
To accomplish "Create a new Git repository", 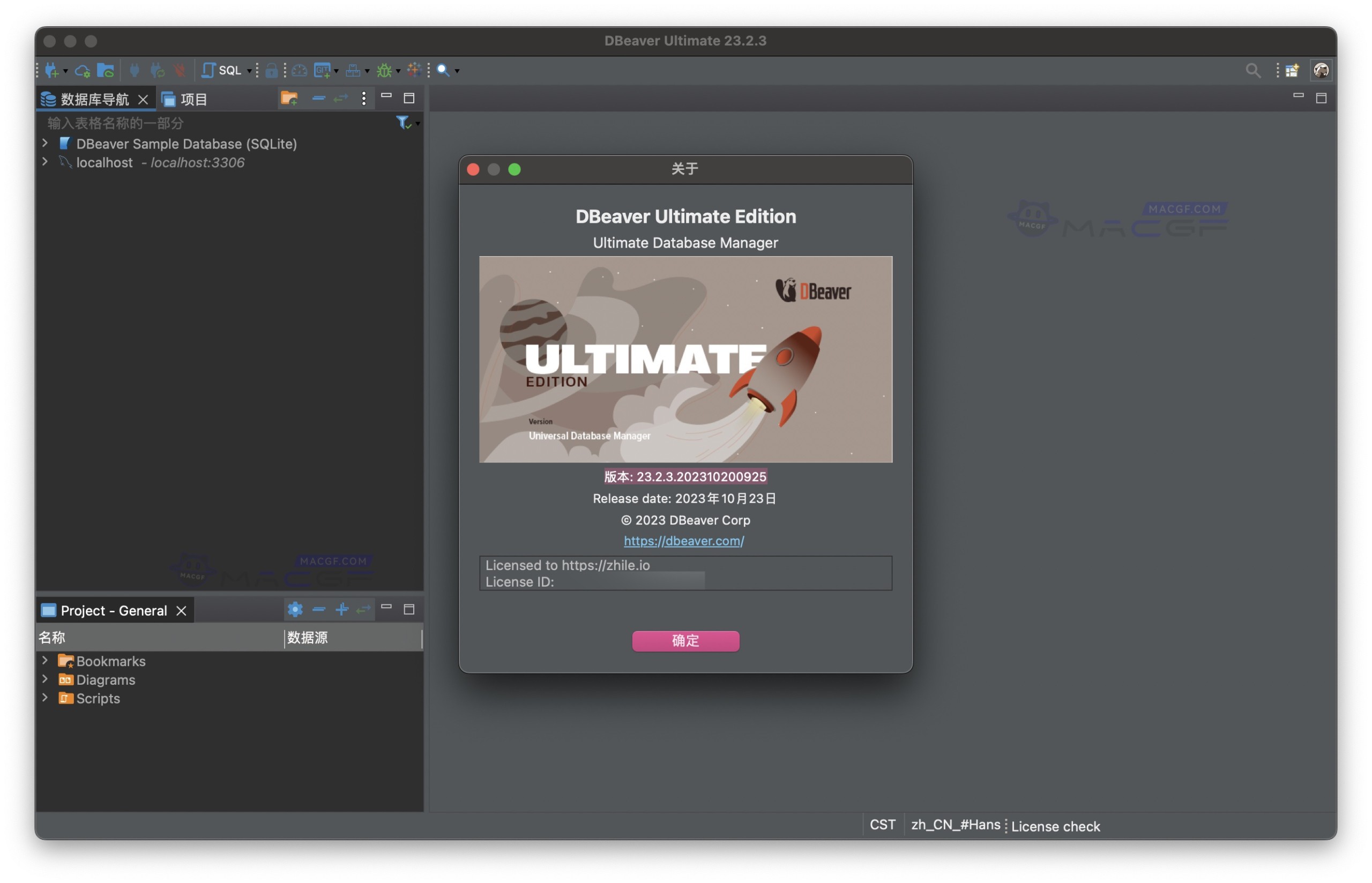I will 322,70.
